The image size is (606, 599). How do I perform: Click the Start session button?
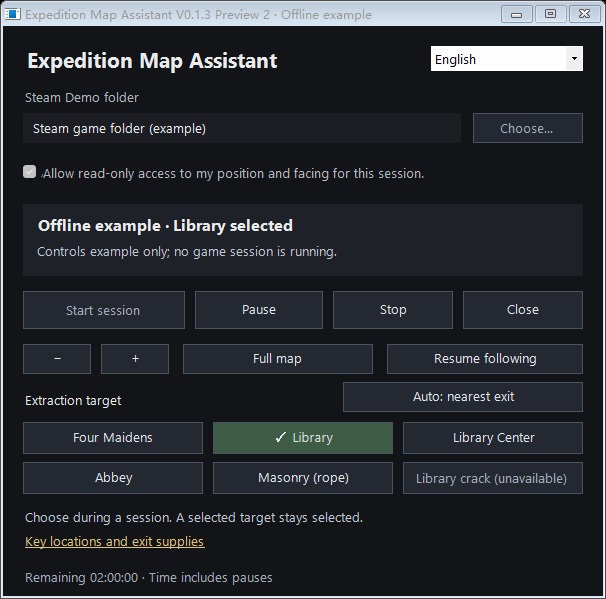point(104,310)
